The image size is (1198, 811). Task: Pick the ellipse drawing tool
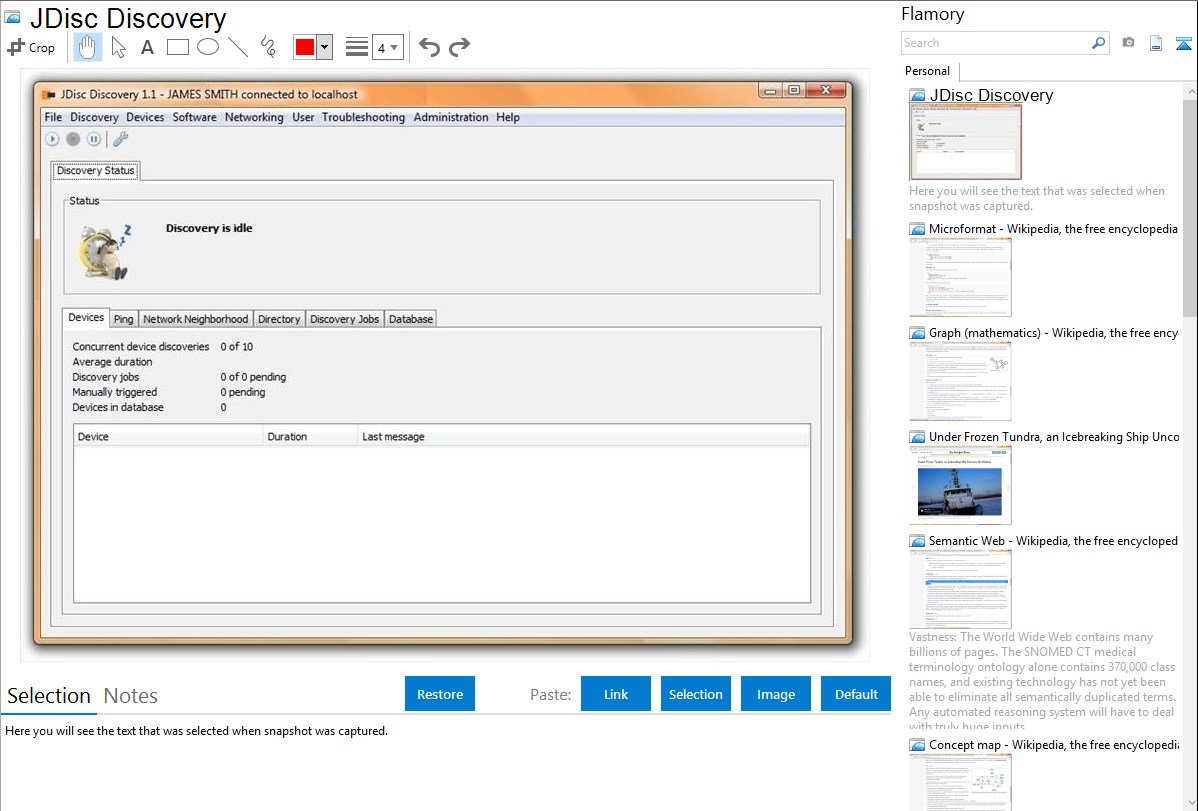point(208,47)
